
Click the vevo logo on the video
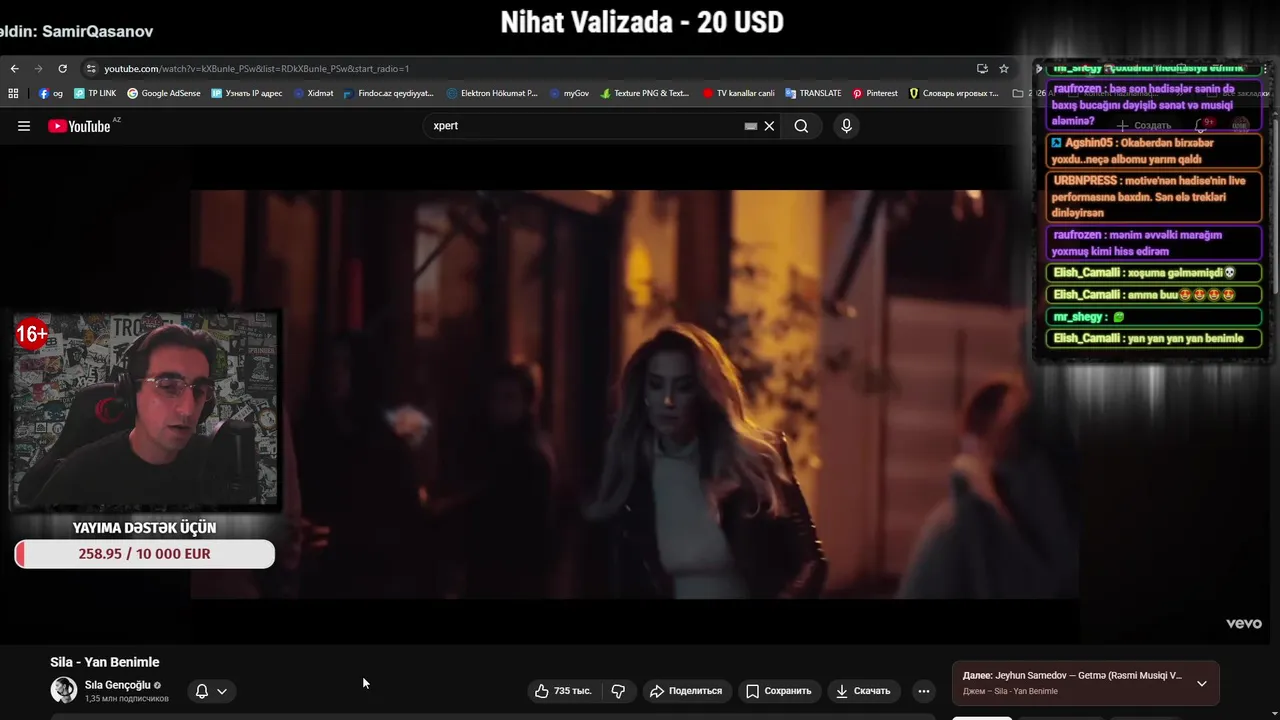(1244, 623)
